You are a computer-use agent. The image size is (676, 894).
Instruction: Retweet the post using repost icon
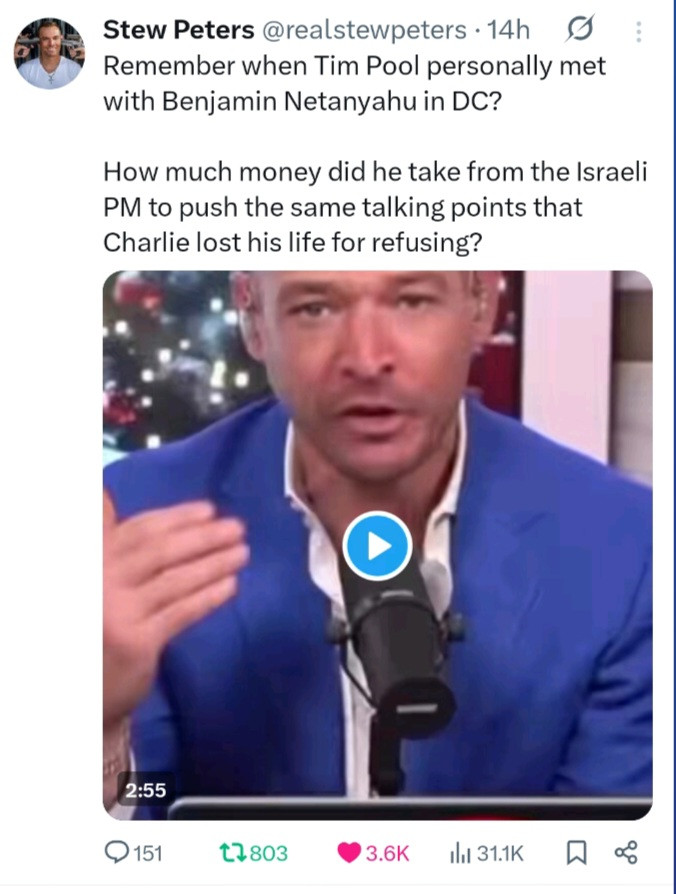click(x=233, y=853)
